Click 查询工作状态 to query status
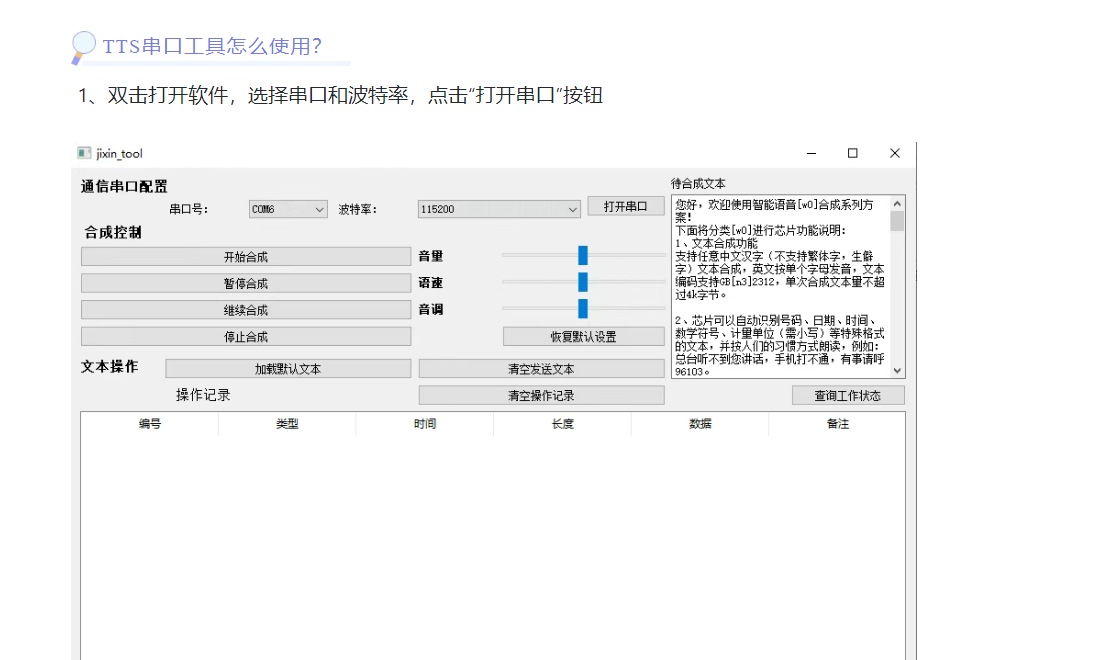The height and width of the screenshot is (660, 1116). 851,395
